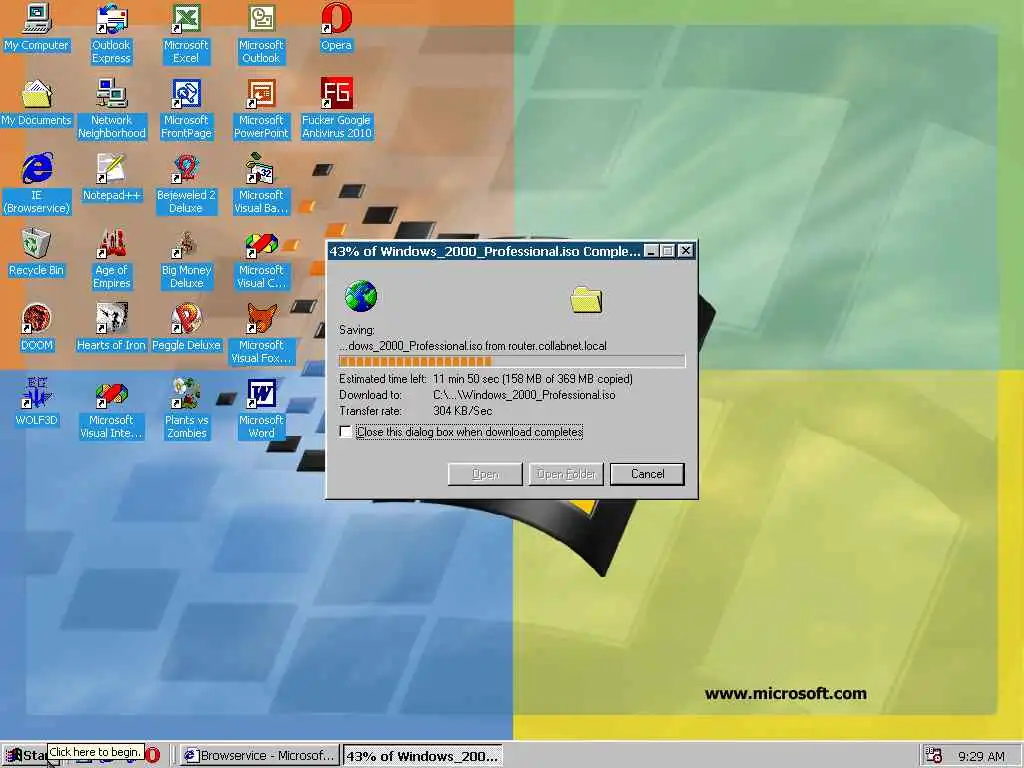Click the folder icon in download dialog
This screenshot has height=768, width=1024.
(586, 300)
